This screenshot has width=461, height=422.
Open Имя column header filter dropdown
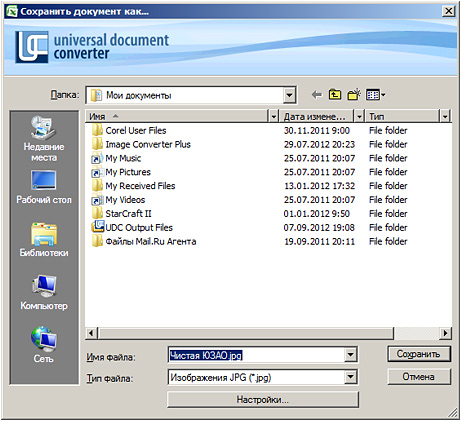tap(273, 116)
